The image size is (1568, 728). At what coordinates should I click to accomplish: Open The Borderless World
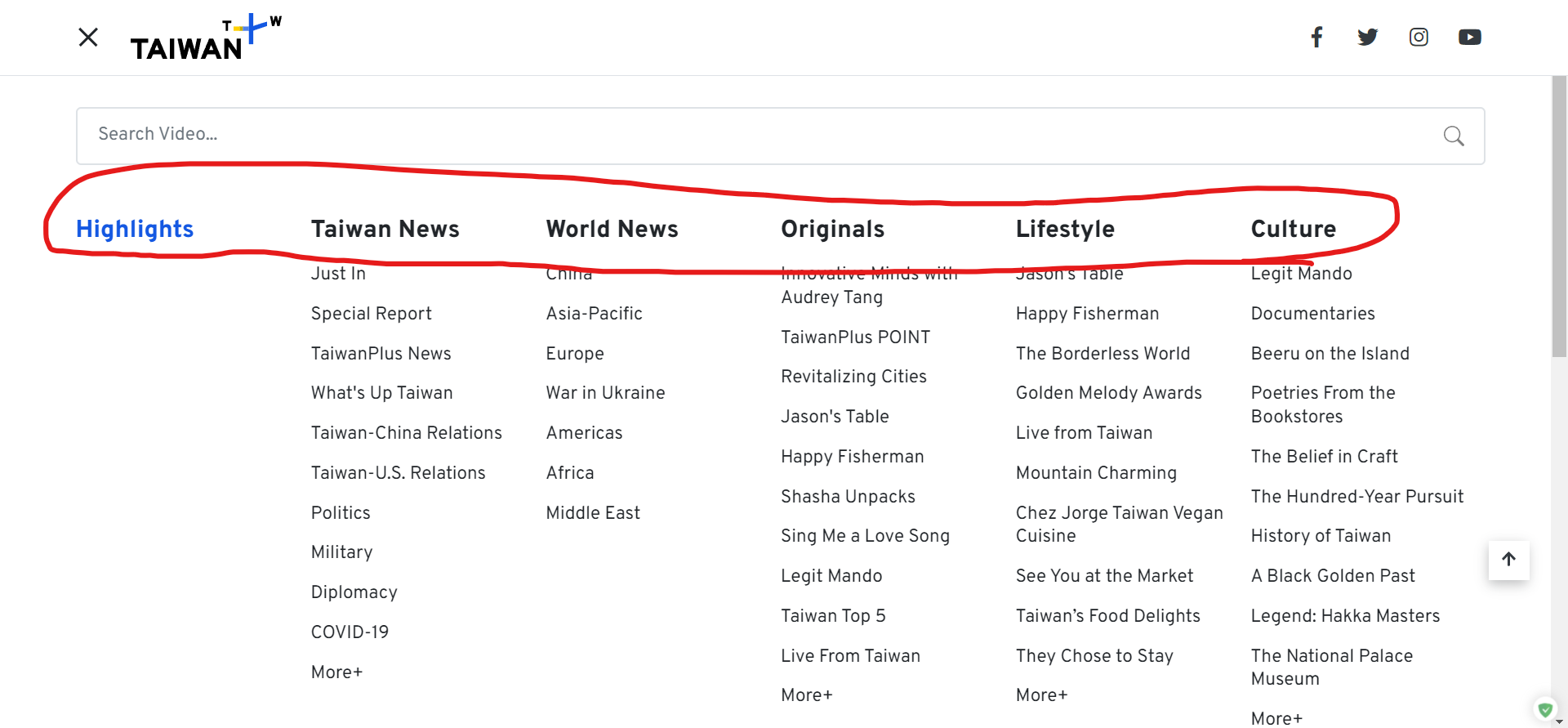pyautogui.click(x=1103, y=353)
